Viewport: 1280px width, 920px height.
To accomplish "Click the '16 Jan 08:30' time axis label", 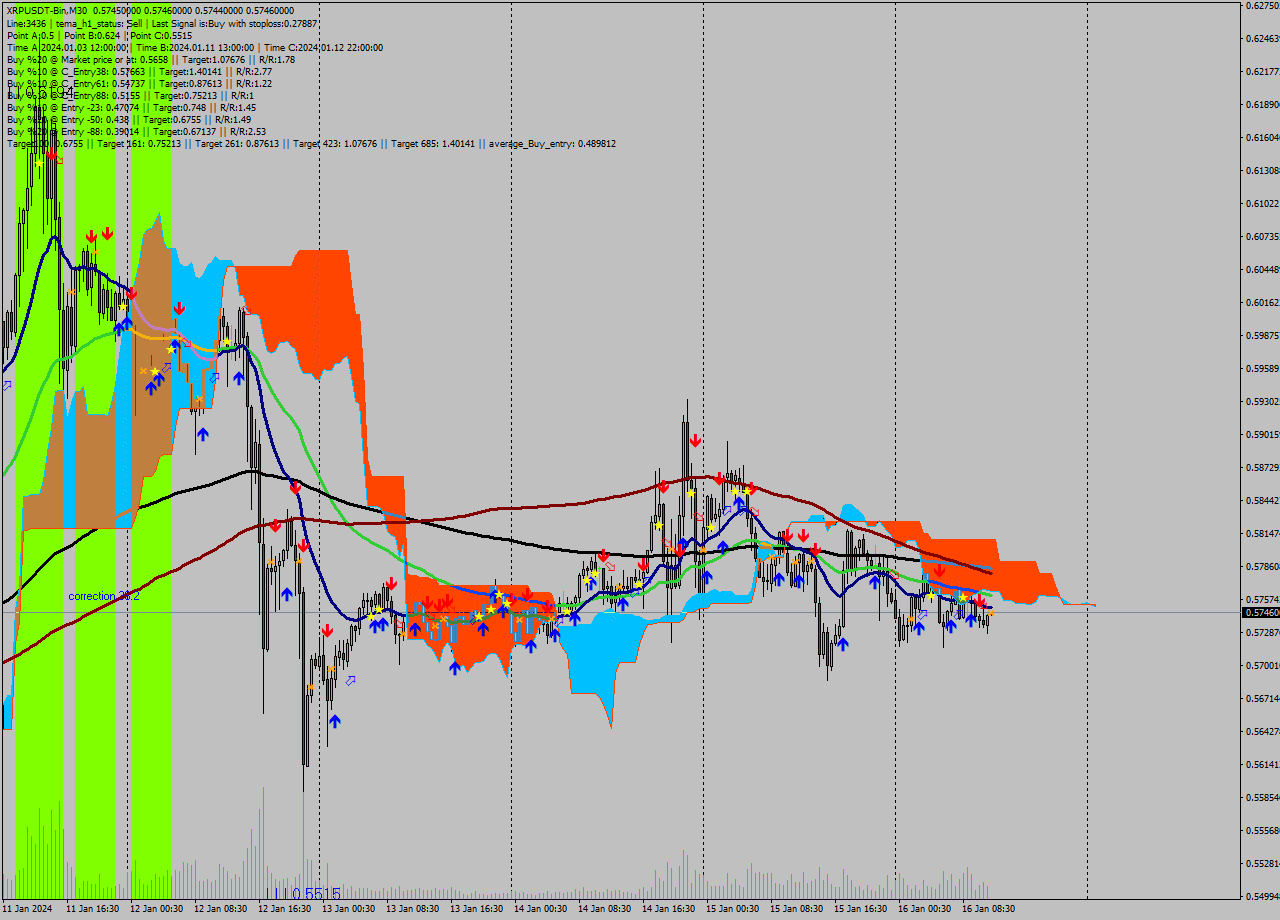I will pyautogui.click(x=989, y=909).
